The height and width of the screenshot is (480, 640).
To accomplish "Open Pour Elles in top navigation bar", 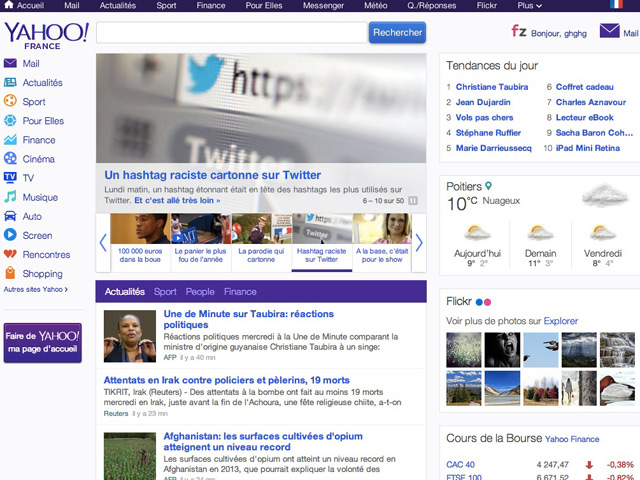I will pos(264,5).
